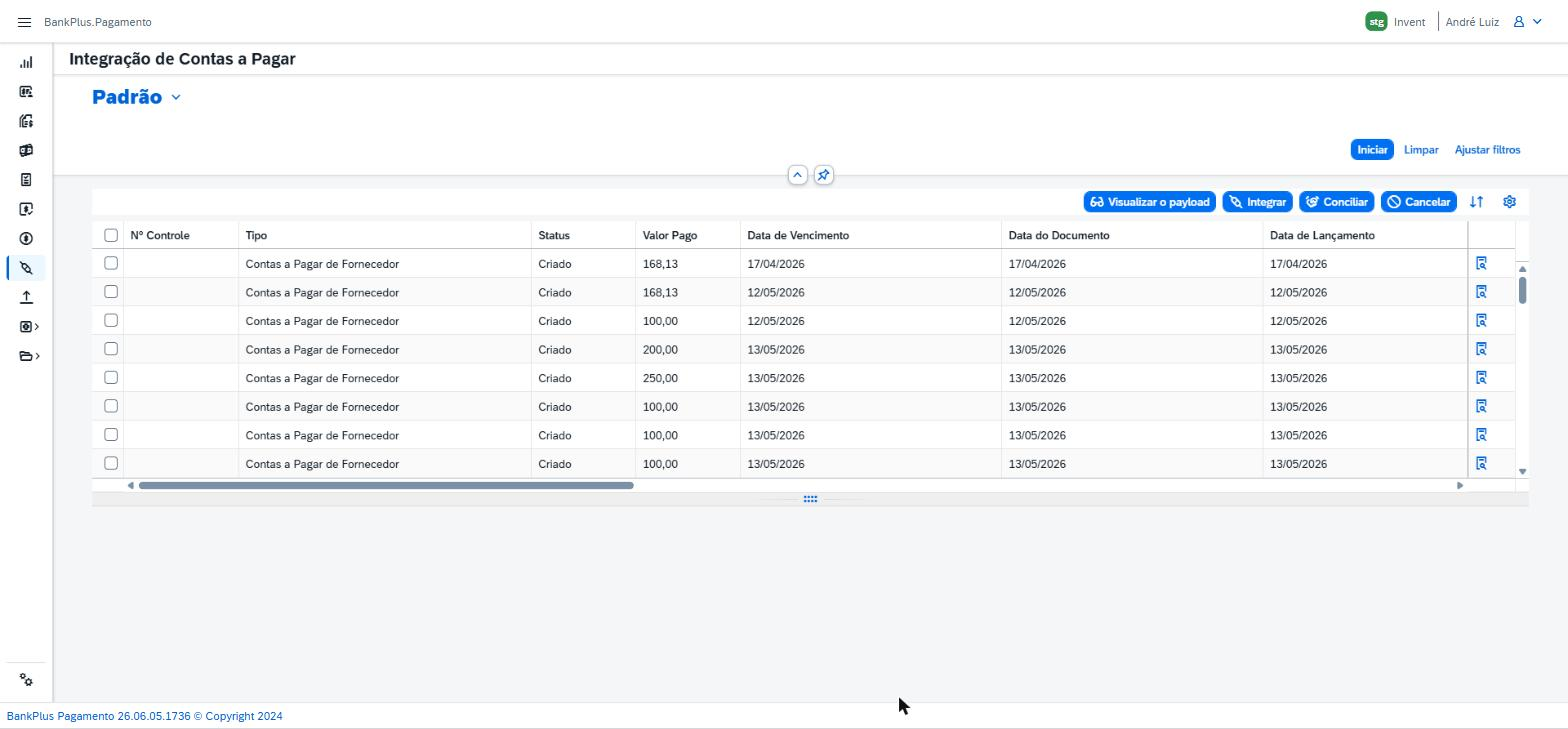Click the table resize splitter handle
This screenshot has height=729, width=1568.
pyautogui.click(x=810, y=499)
